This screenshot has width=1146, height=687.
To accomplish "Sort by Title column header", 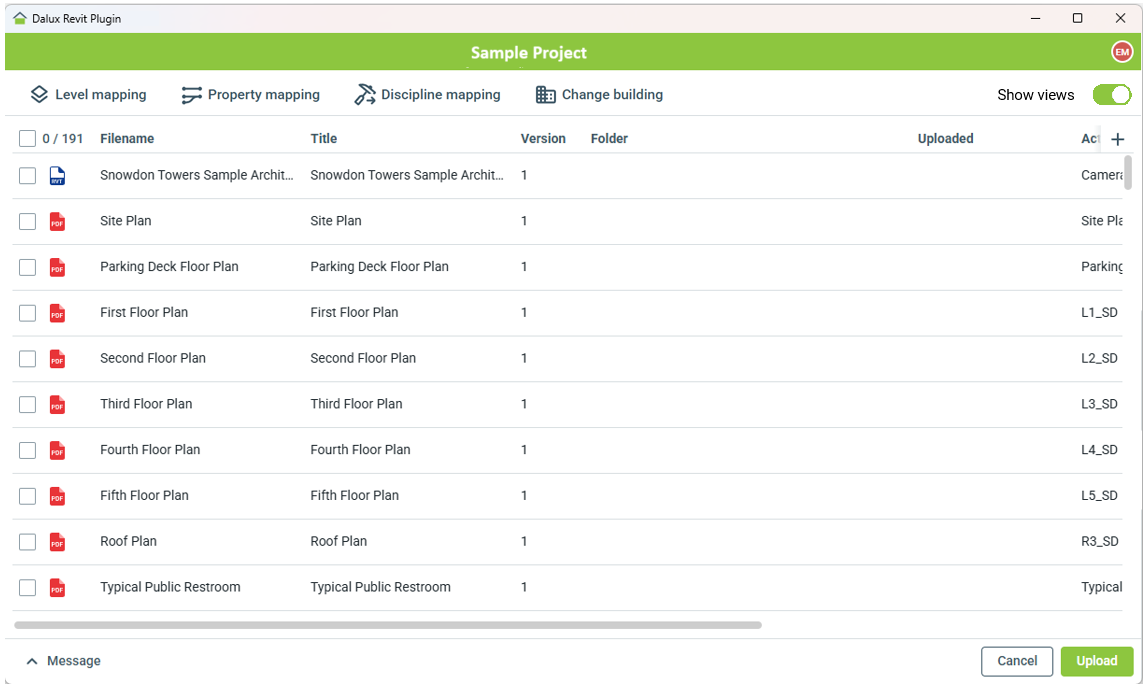I will click(x=324, y=139).
